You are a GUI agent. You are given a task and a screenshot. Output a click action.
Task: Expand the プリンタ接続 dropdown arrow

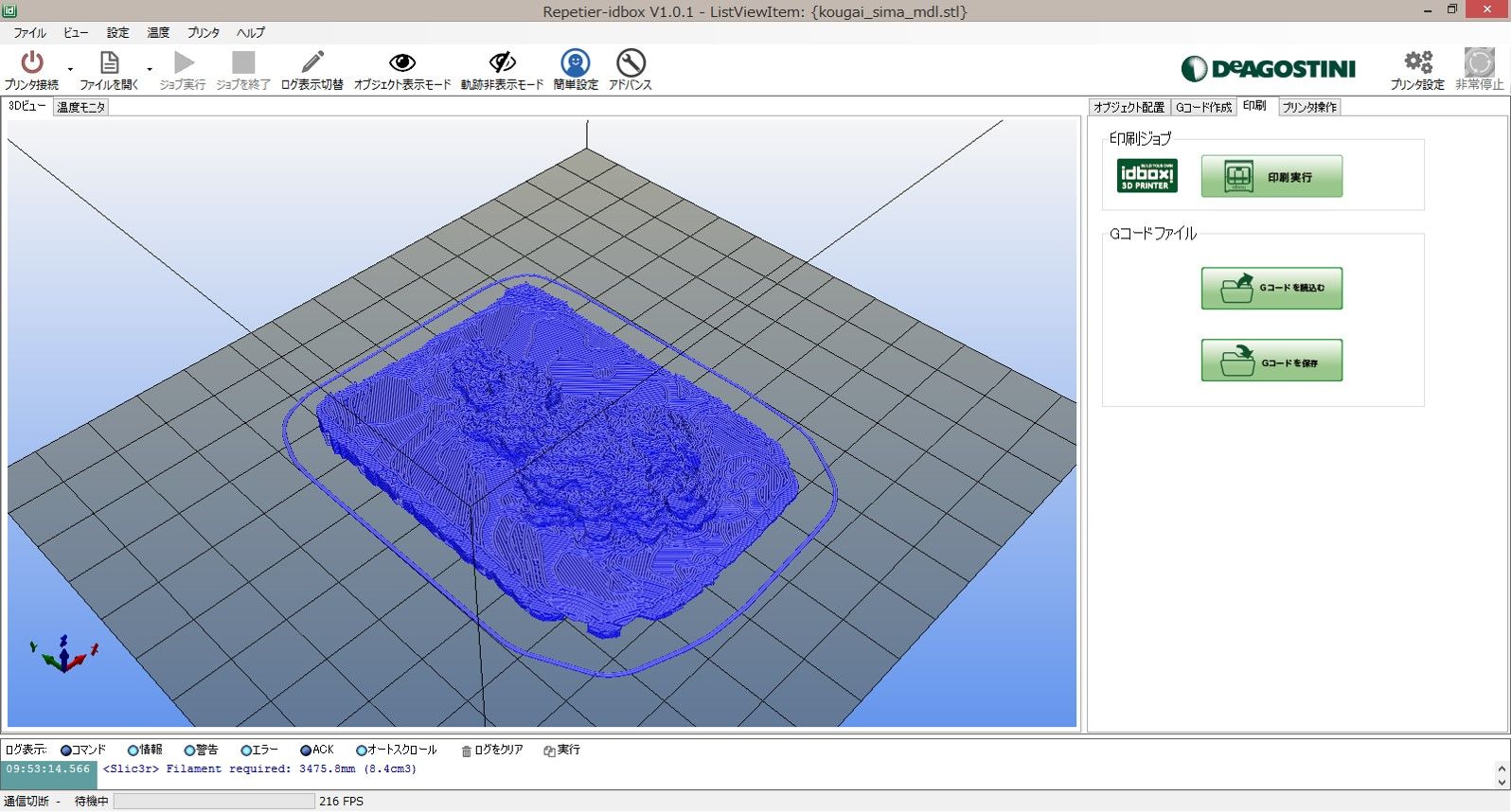pos(70,69)
